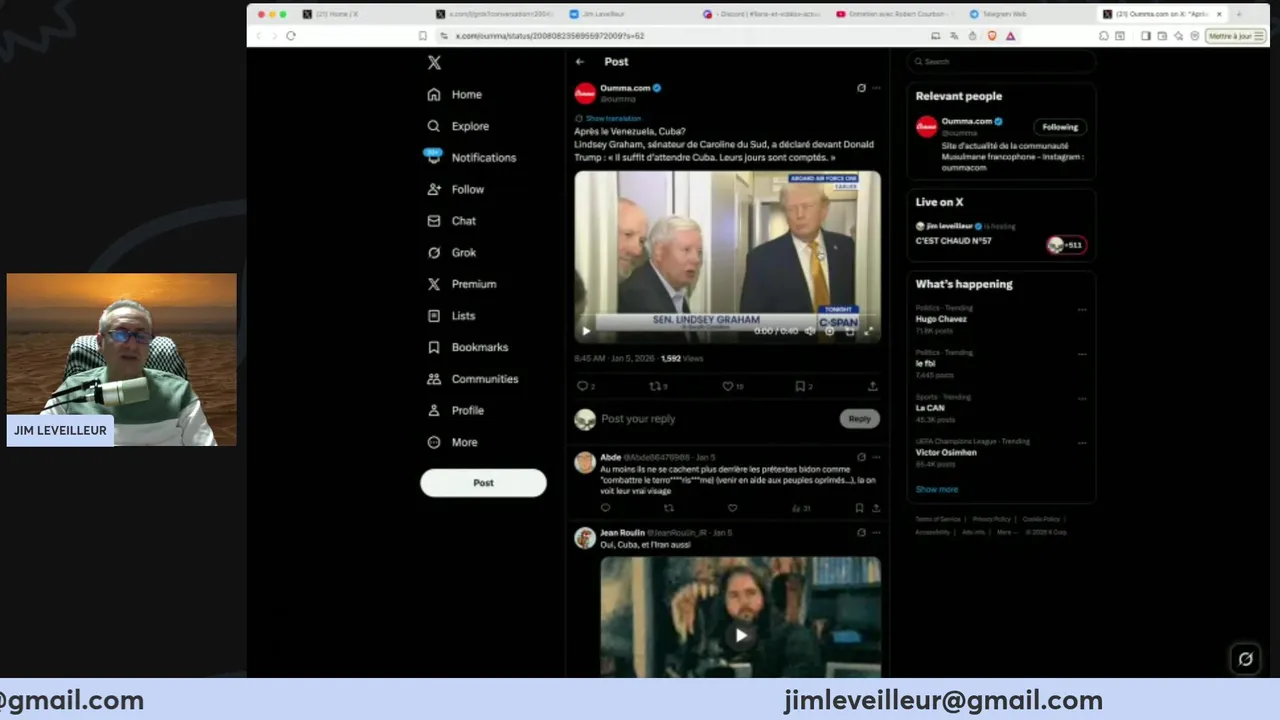The height and width of the screenshot is (720, 1280).
Task: Click Grok icon on Abde's reply
Action: (x=861, y=457)
